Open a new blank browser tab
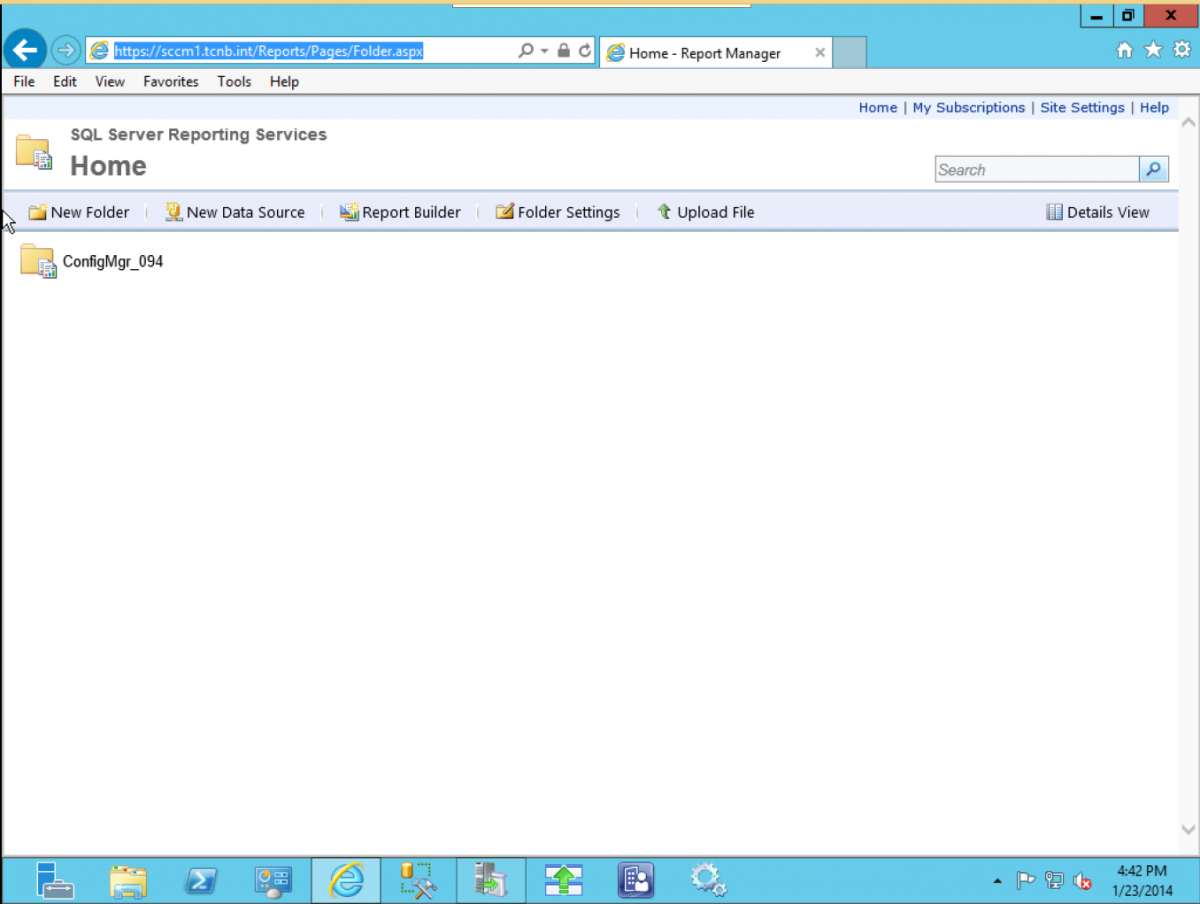 point(849,53)
